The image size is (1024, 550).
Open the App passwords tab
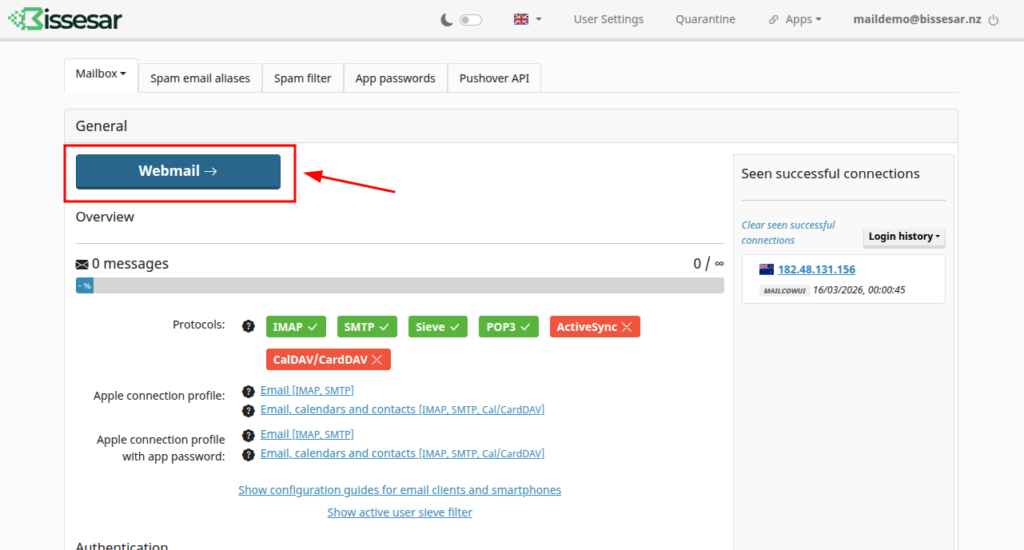click(x=395, y=78)
